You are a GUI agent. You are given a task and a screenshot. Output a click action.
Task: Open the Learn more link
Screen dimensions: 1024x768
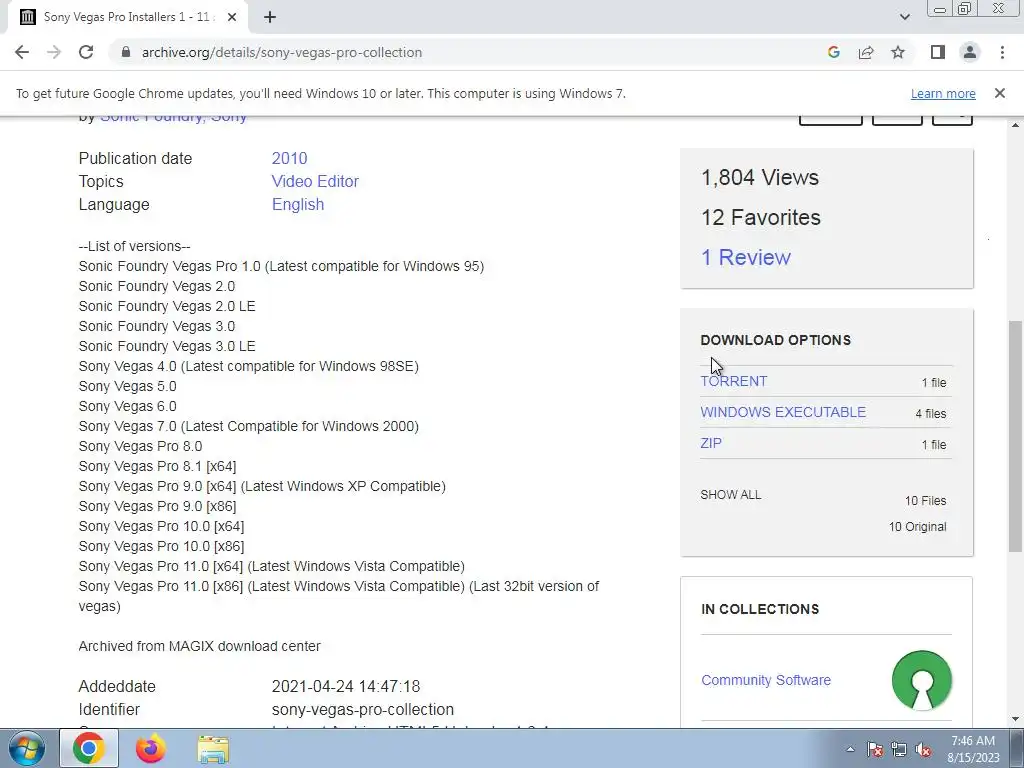point(943,93)
